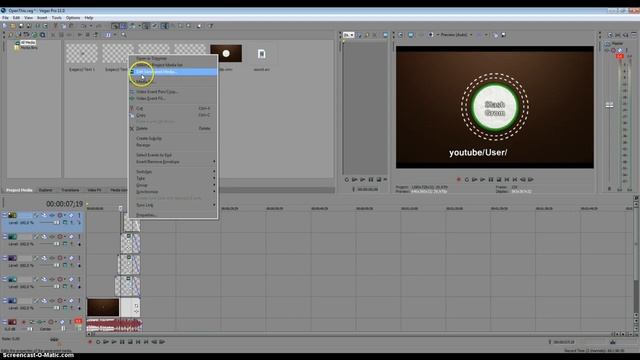Open the Options menu
The image size is (640, 360).
point(73,18)
